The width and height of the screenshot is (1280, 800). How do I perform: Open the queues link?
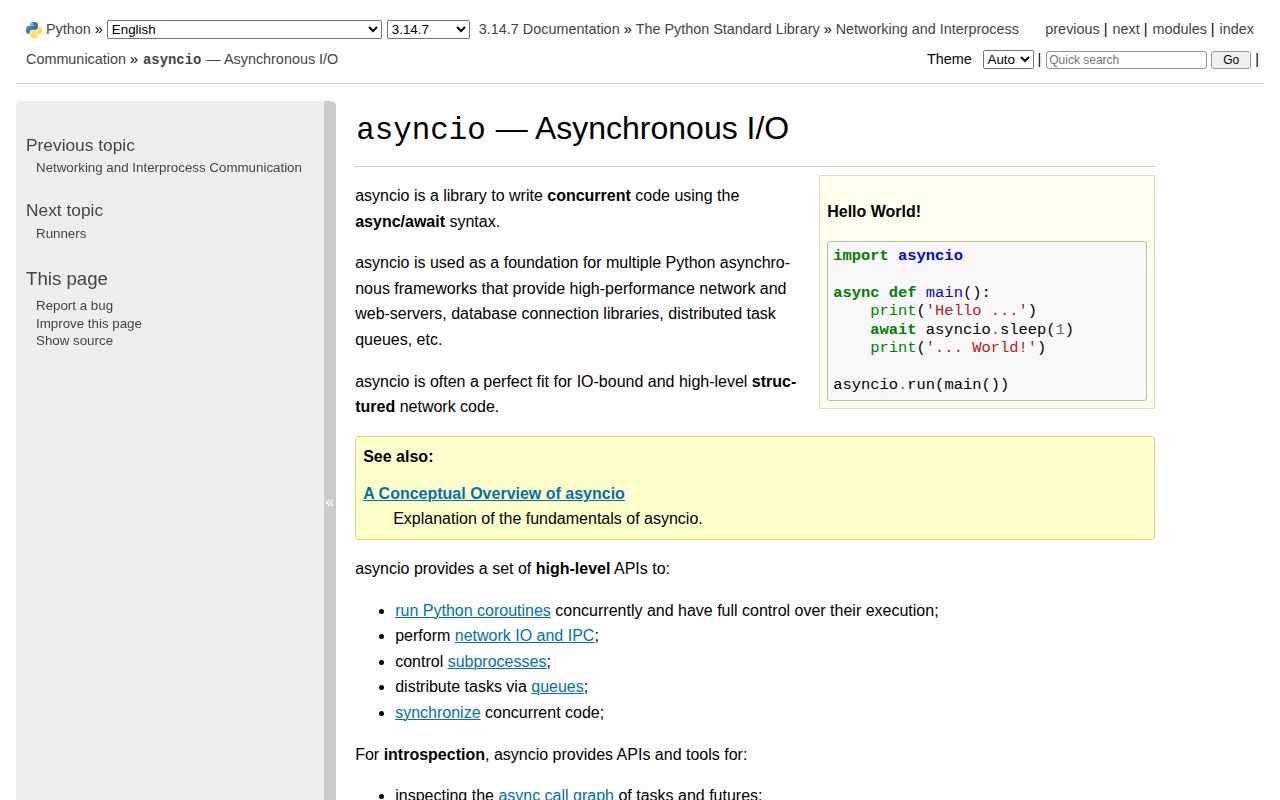(557, 687)
